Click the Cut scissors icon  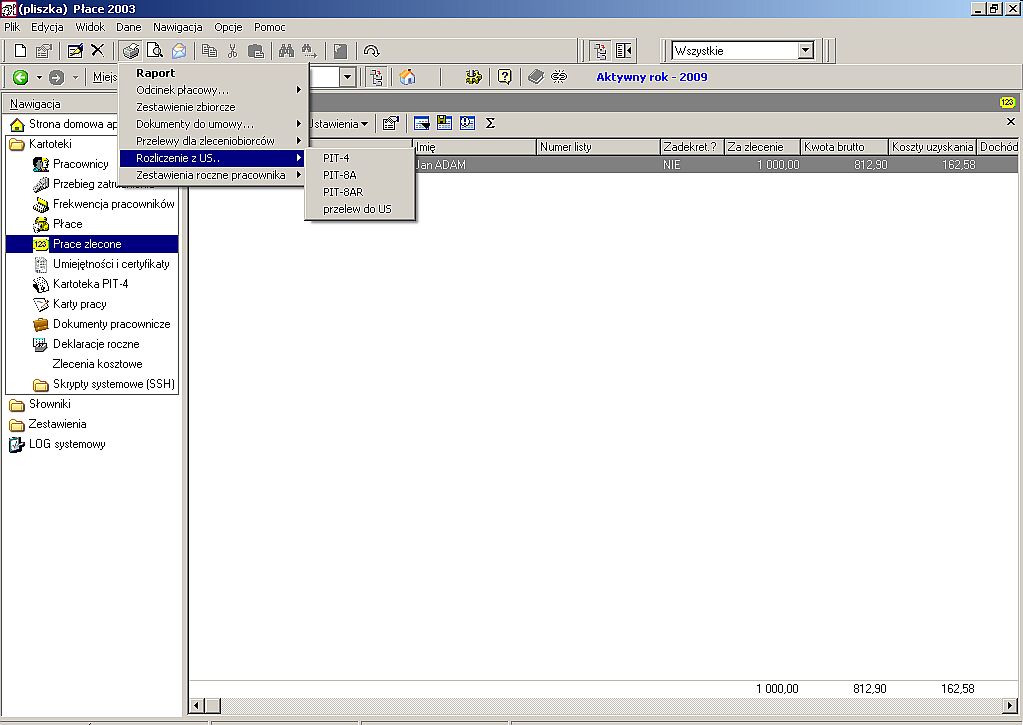click(232, 51)
